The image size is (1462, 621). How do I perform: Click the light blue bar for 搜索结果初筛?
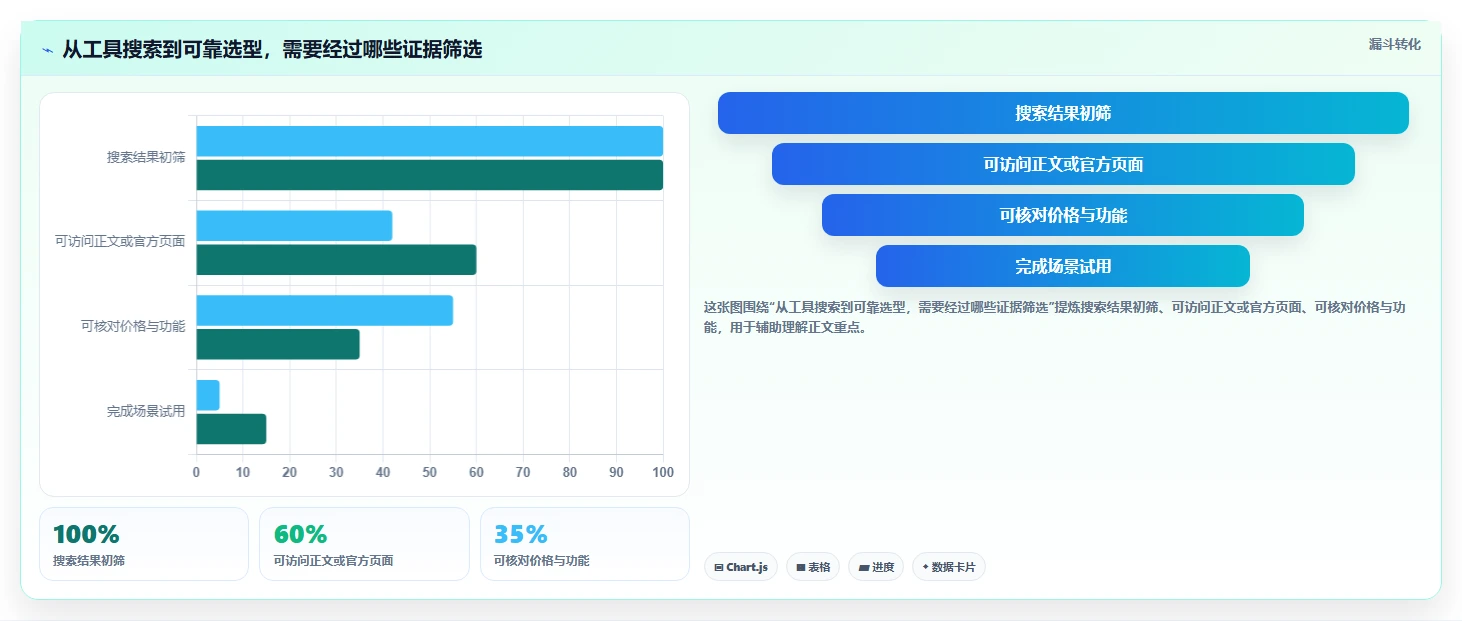(x=429, y=141)
